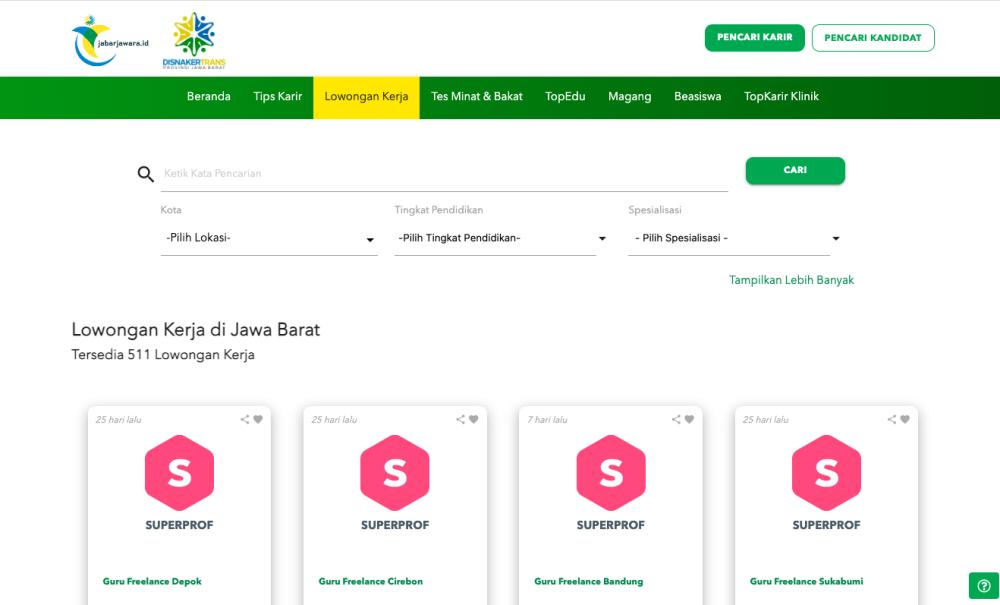This screenshot has height=605, width=1000.
Task: Click the search magnifier icon
Action: coord(145,173)
